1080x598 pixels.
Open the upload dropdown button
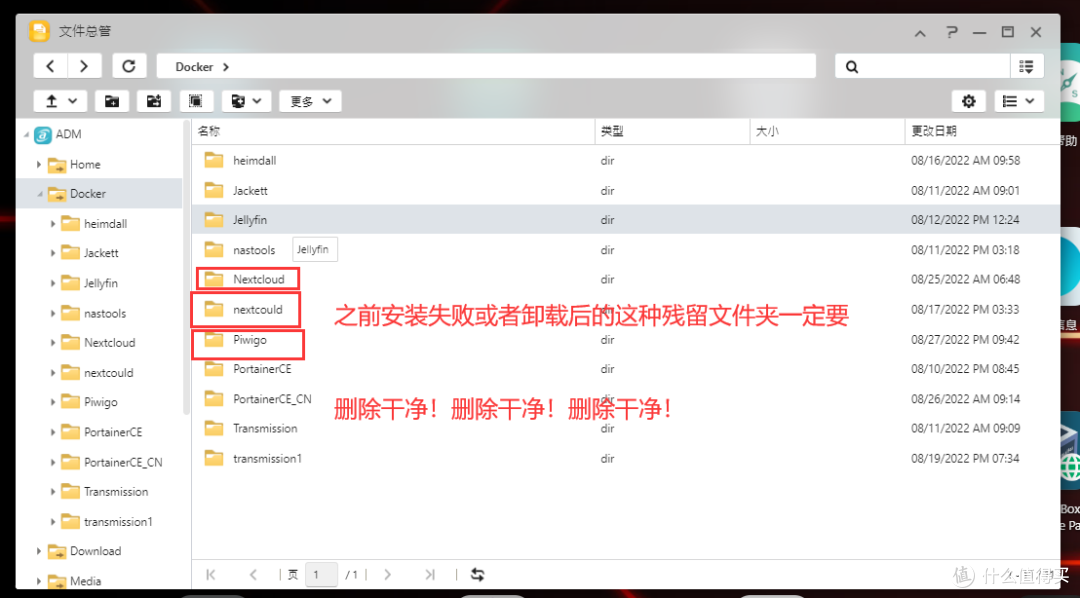click(60, 101)
